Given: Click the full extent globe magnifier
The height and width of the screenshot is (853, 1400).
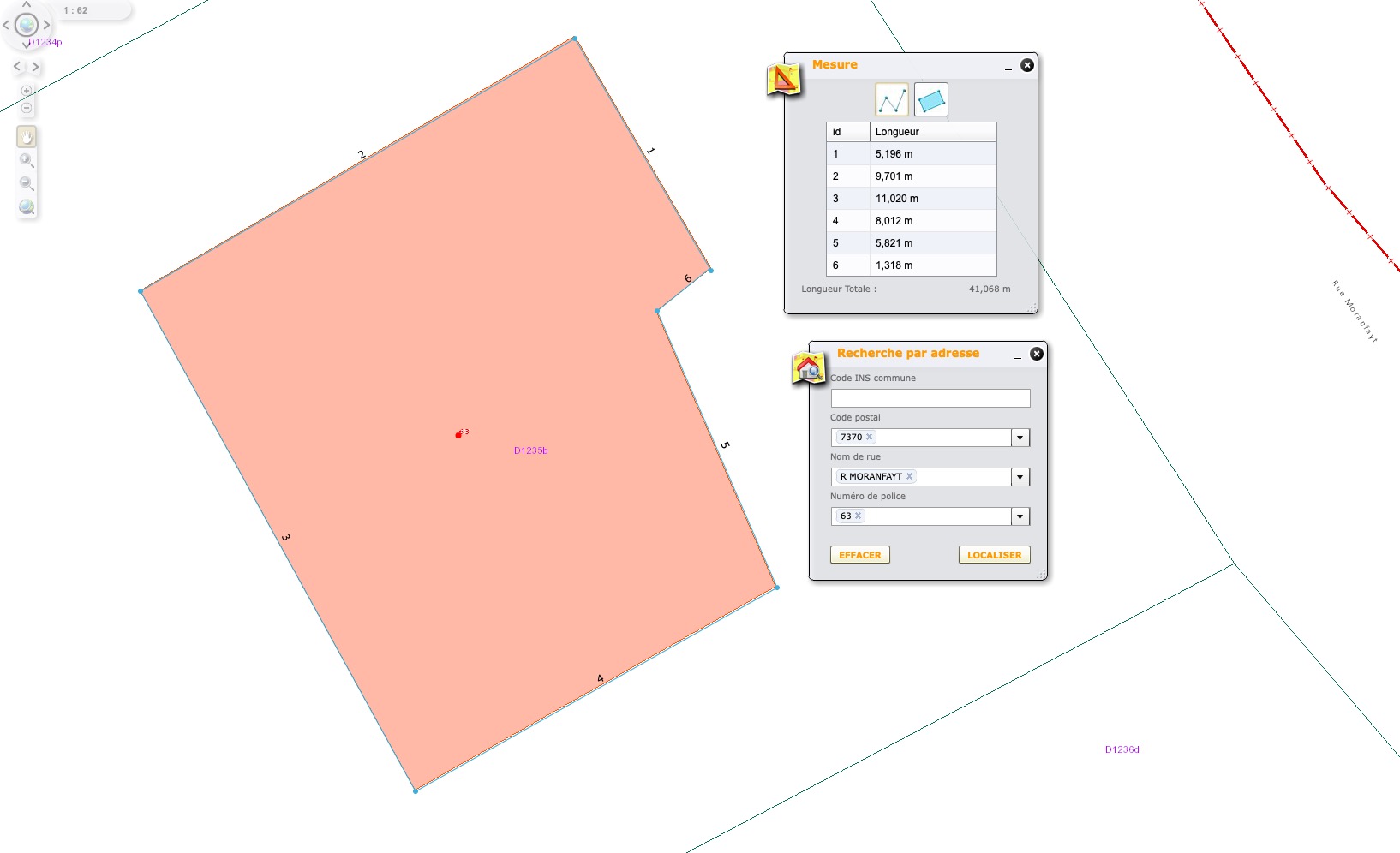Looking at the screenshot, I should pyautogui.click(x=27, y=206).
